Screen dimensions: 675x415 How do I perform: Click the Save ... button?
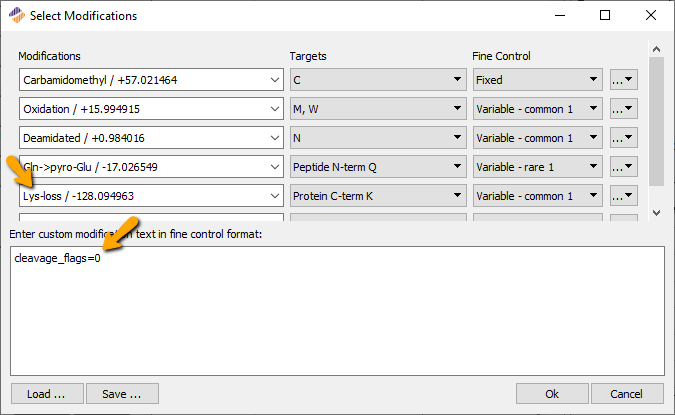pyautogui.click(x=121, y=394)
